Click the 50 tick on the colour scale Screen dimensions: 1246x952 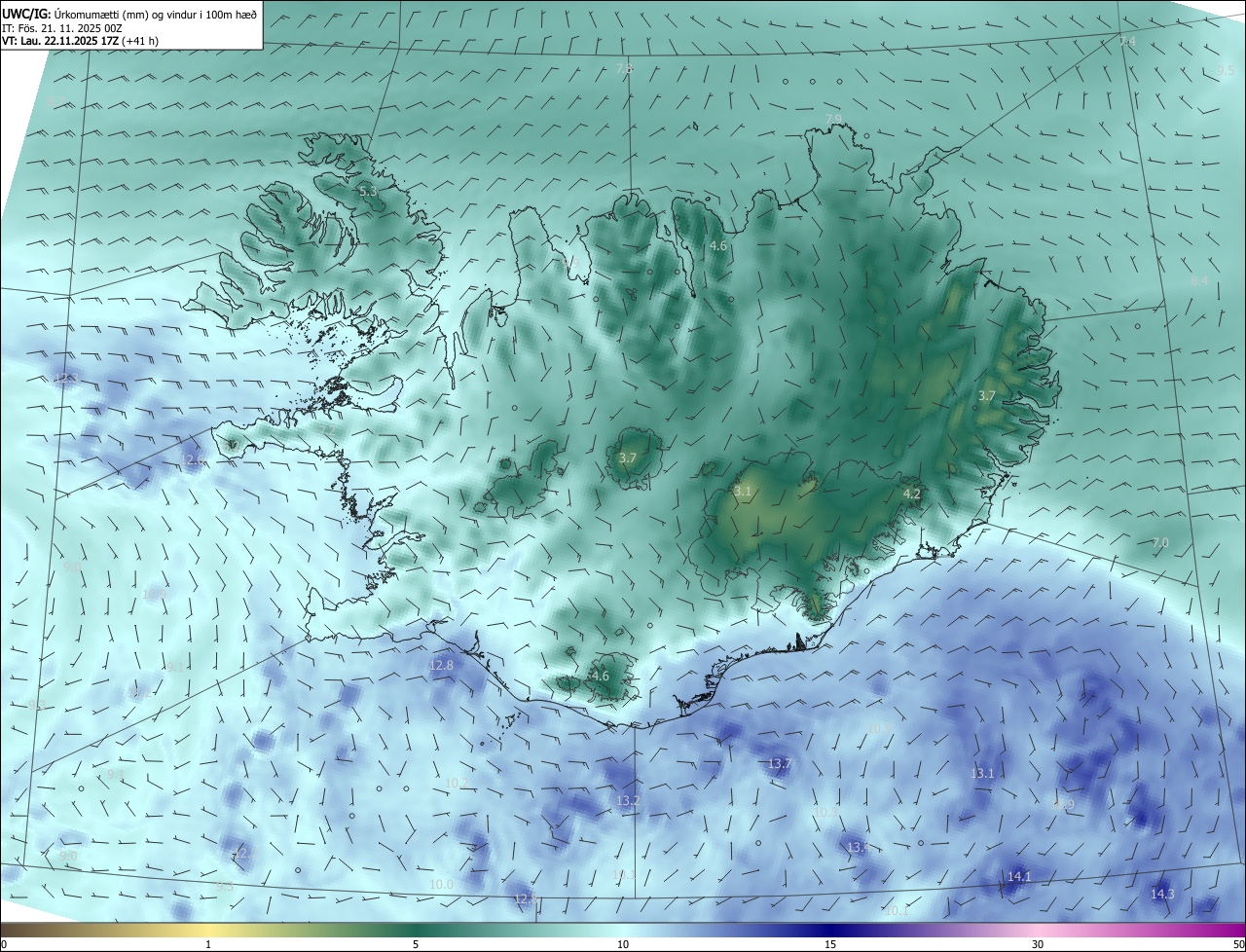click(x=1239, y=944)
